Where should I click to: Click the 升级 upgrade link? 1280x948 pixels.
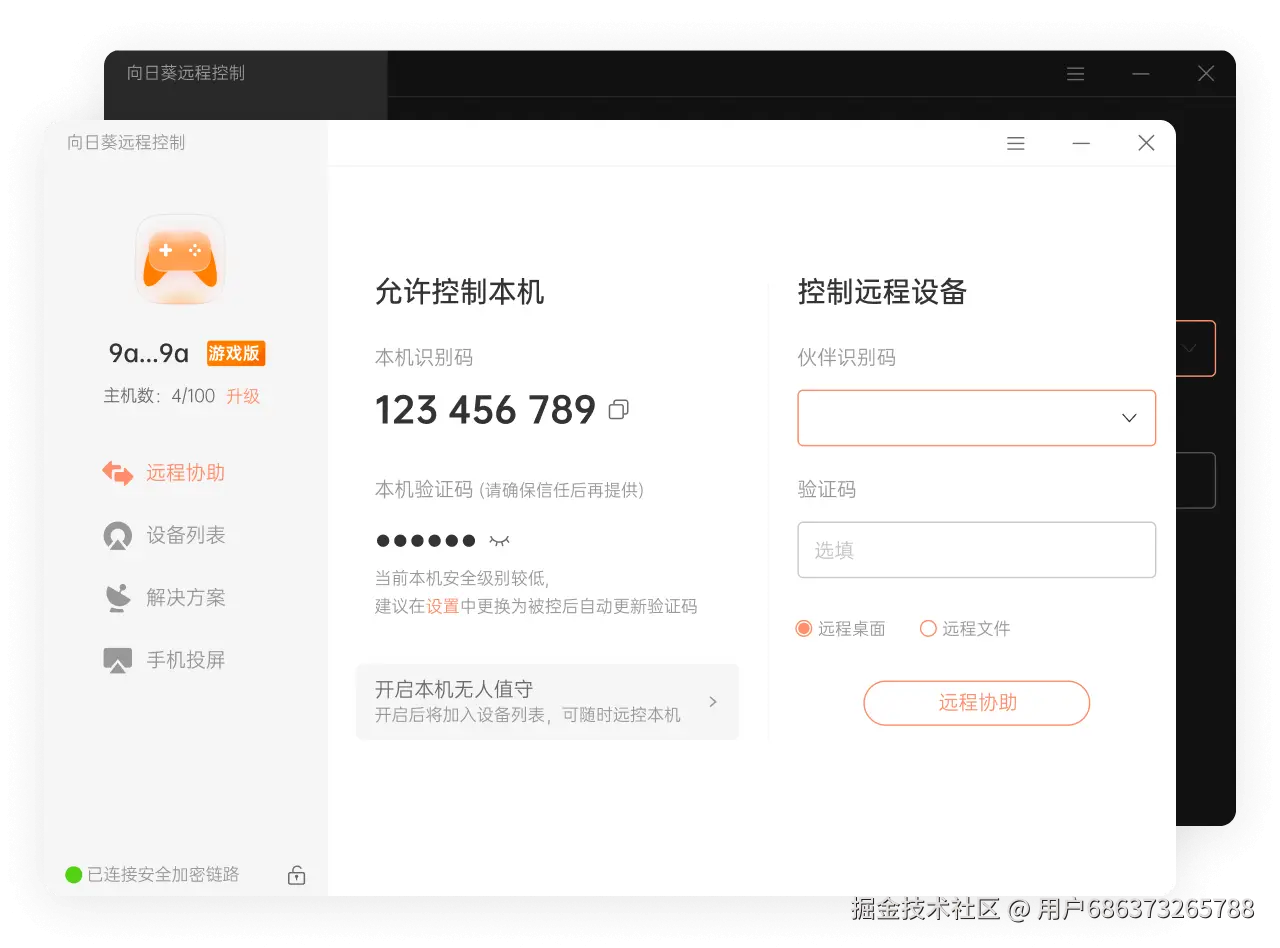click(243, 396)
